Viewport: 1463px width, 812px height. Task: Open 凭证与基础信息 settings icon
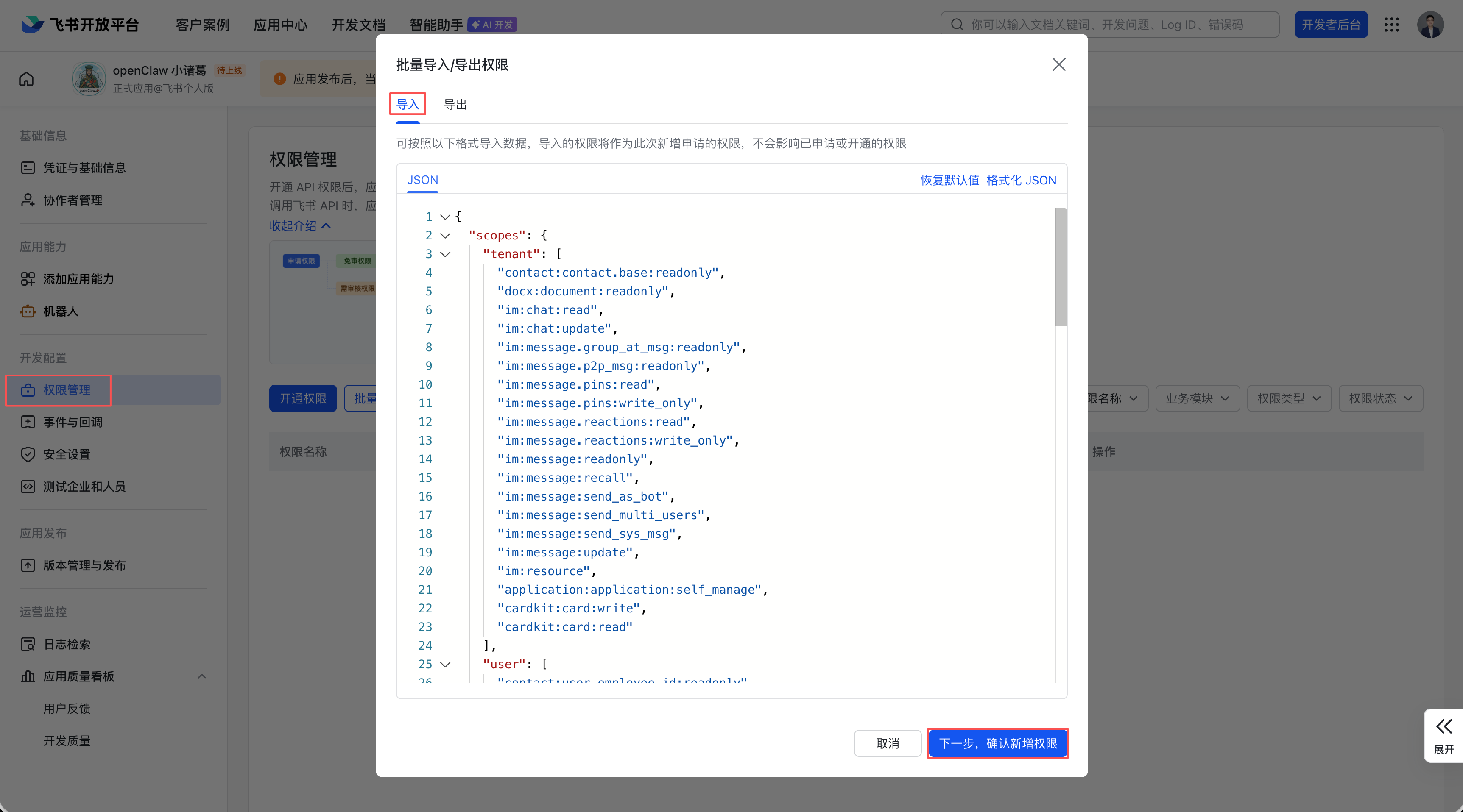tap(28, 167)
